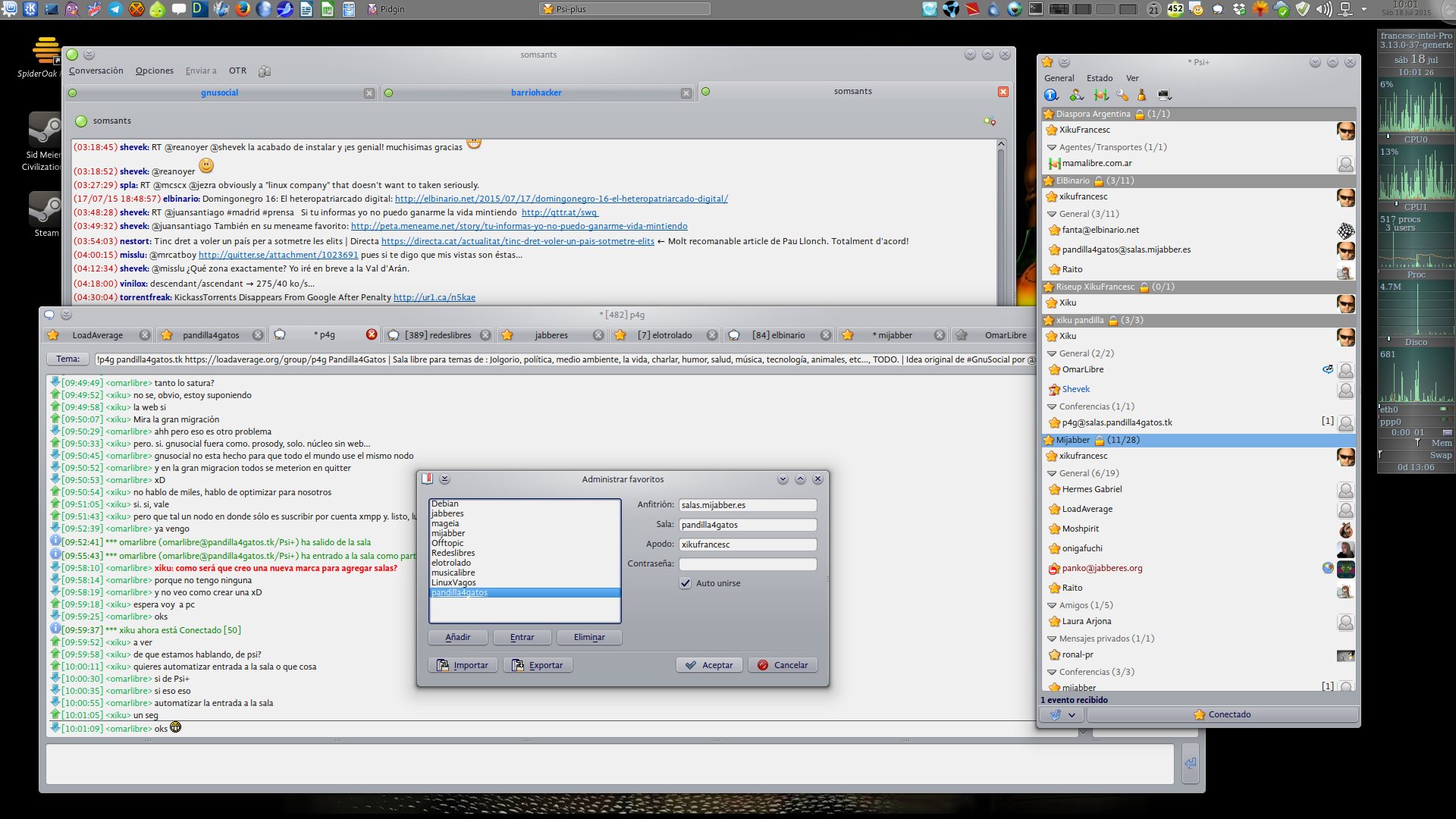The width and height of the screenshot is (1456, 819).
Task: Open the console monitor icon in Psi+ toolbar
Action: click(1165, 95)
